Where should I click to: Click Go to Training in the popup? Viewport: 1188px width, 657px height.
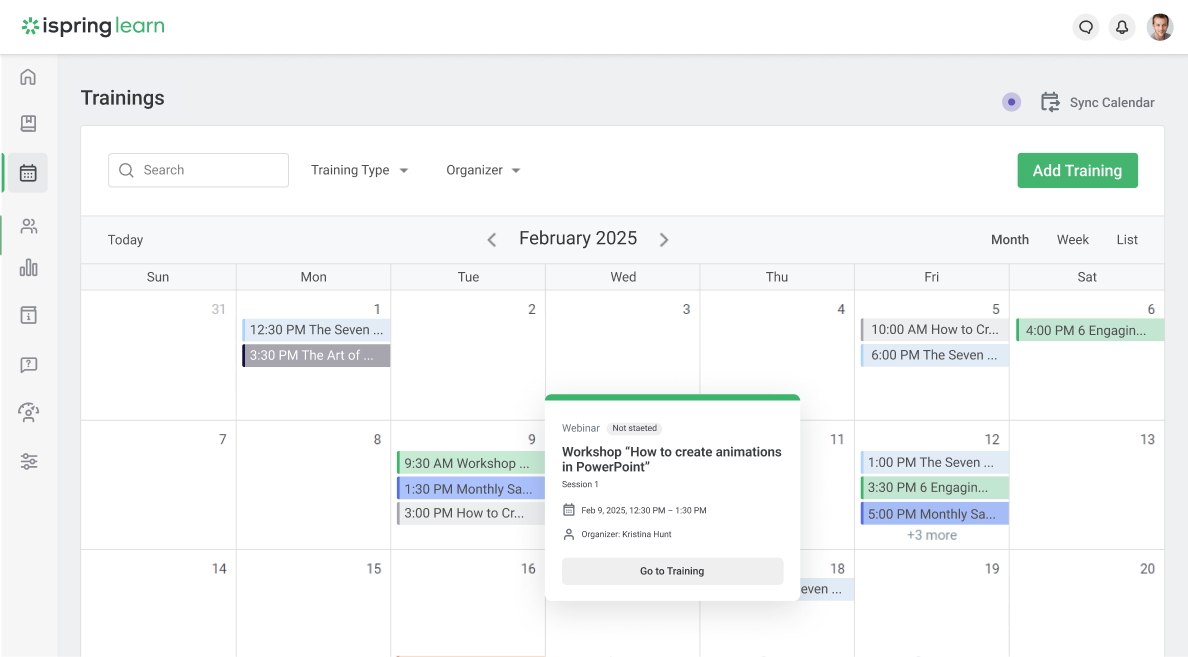tap(672, 571)
